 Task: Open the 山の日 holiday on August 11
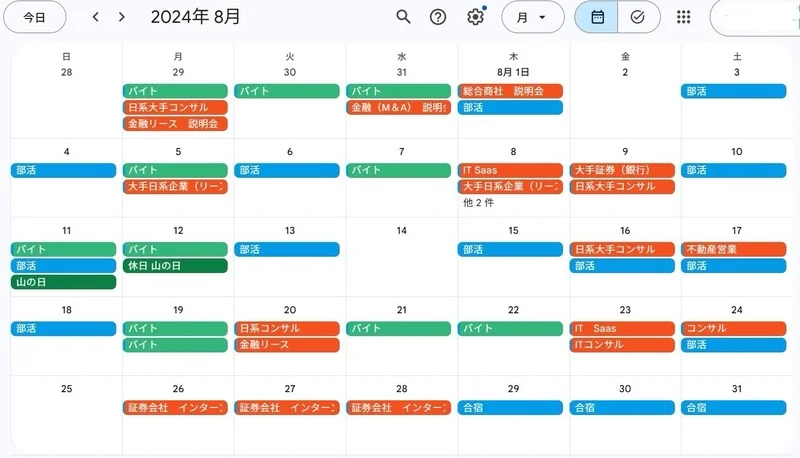pyautogui.click(x=63, y=282)
